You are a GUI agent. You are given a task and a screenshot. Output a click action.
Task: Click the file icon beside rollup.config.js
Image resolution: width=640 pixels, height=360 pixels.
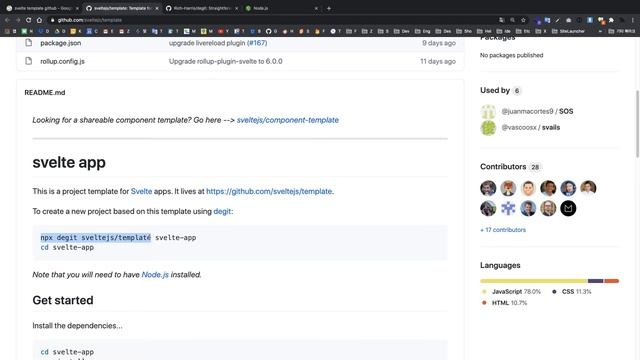click(29, 61)
